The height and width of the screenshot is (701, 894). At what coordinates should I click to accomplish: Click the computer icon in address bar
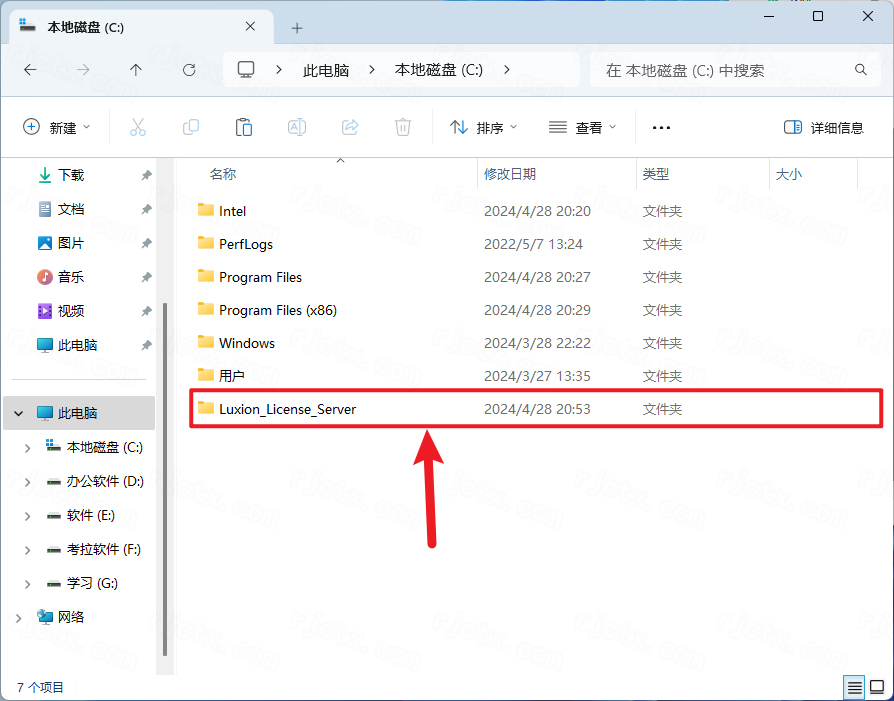click(x=246, y=70)
